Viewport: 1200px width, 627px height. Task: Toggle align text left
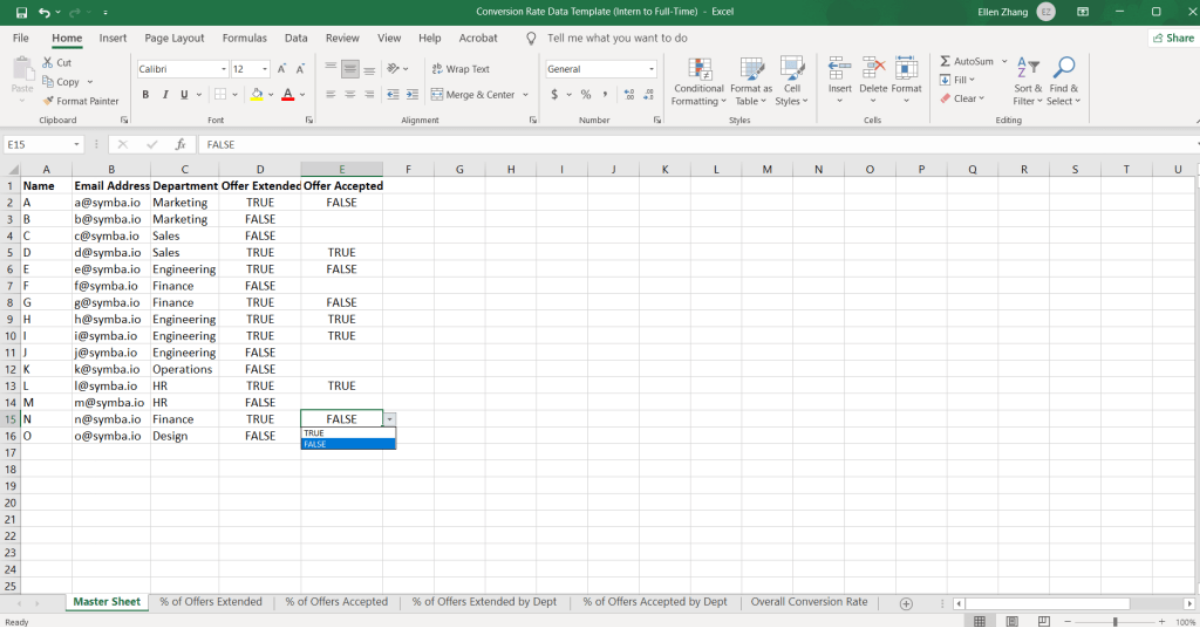point(330,95)
